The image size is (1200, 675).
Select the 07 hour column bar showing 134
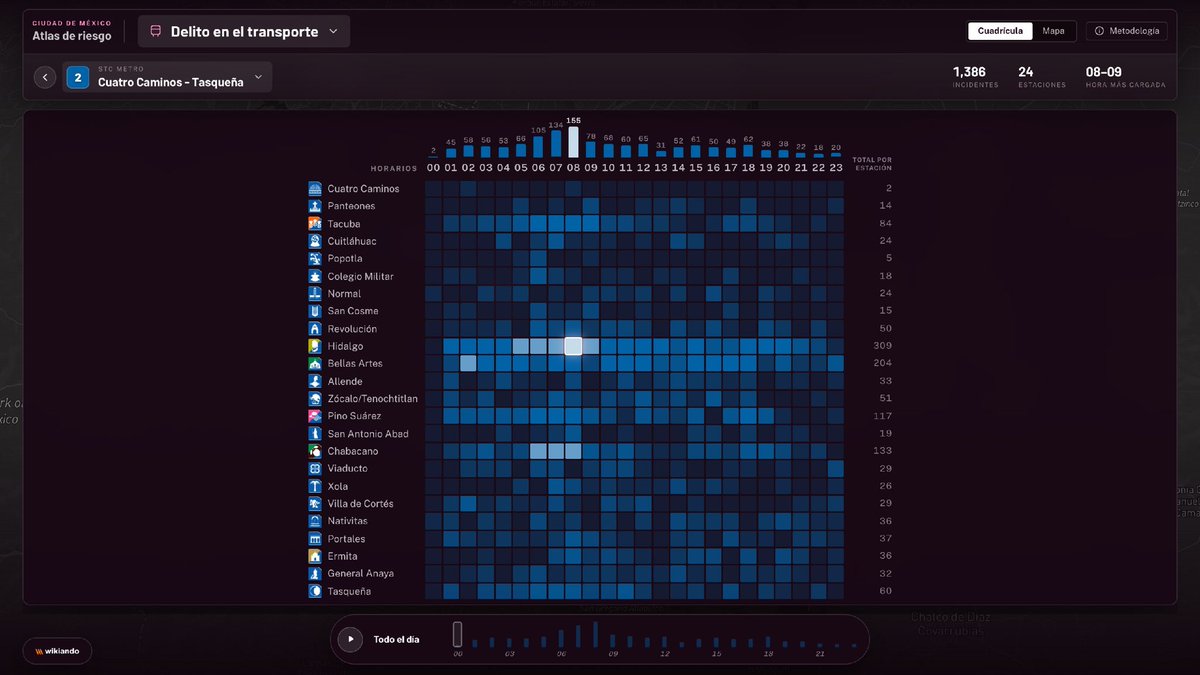(556, 144)
